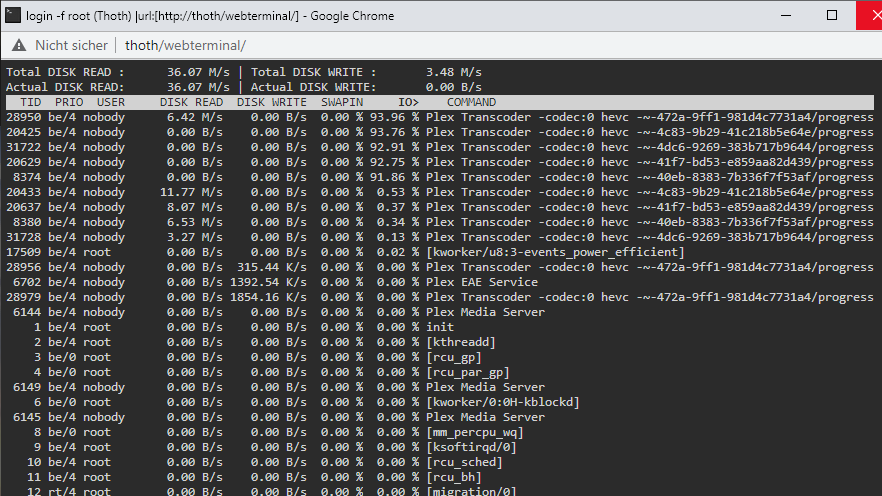Click the [kworker/0:0H-kblockd] command

coord(503,402)
